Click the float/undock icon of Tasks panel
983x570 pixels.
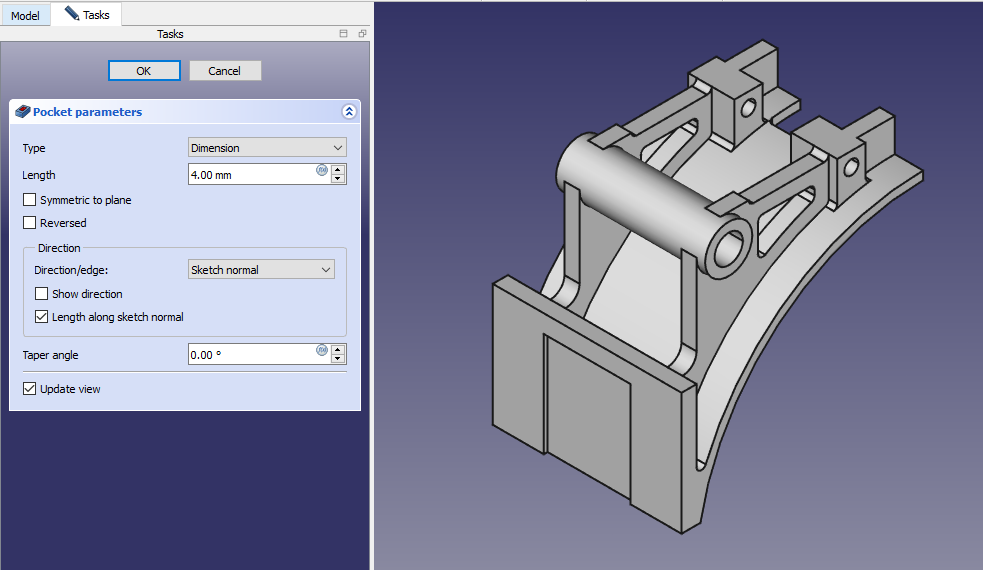pos(362,34)
